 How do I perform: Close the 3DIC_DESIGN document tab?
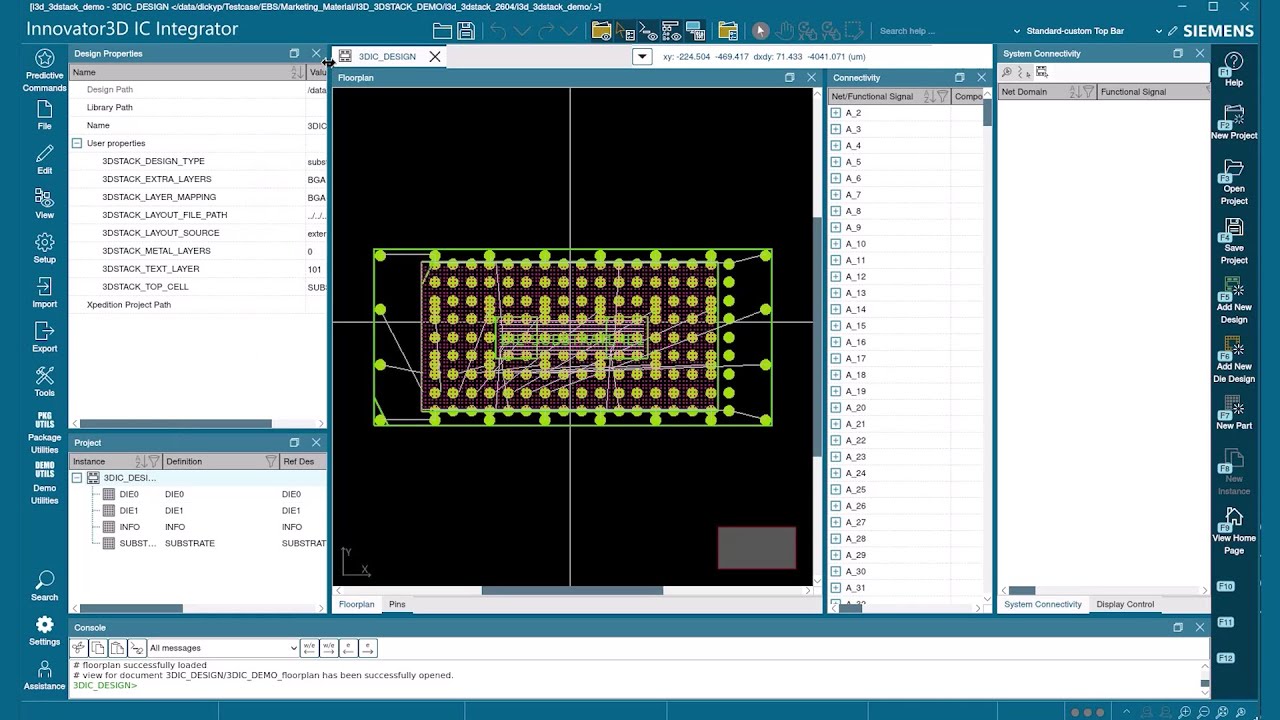coord(435,57)
